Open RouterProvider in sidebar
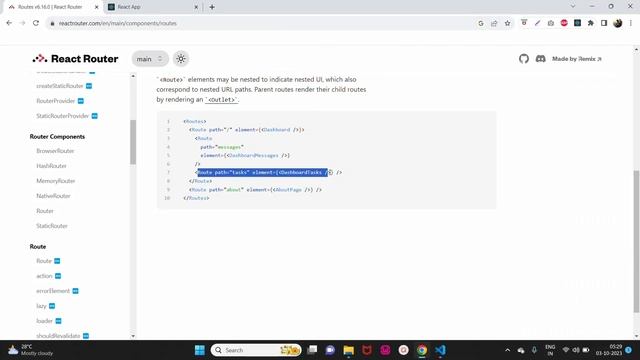This screenshot has width=640, height=360. [56, 101]
